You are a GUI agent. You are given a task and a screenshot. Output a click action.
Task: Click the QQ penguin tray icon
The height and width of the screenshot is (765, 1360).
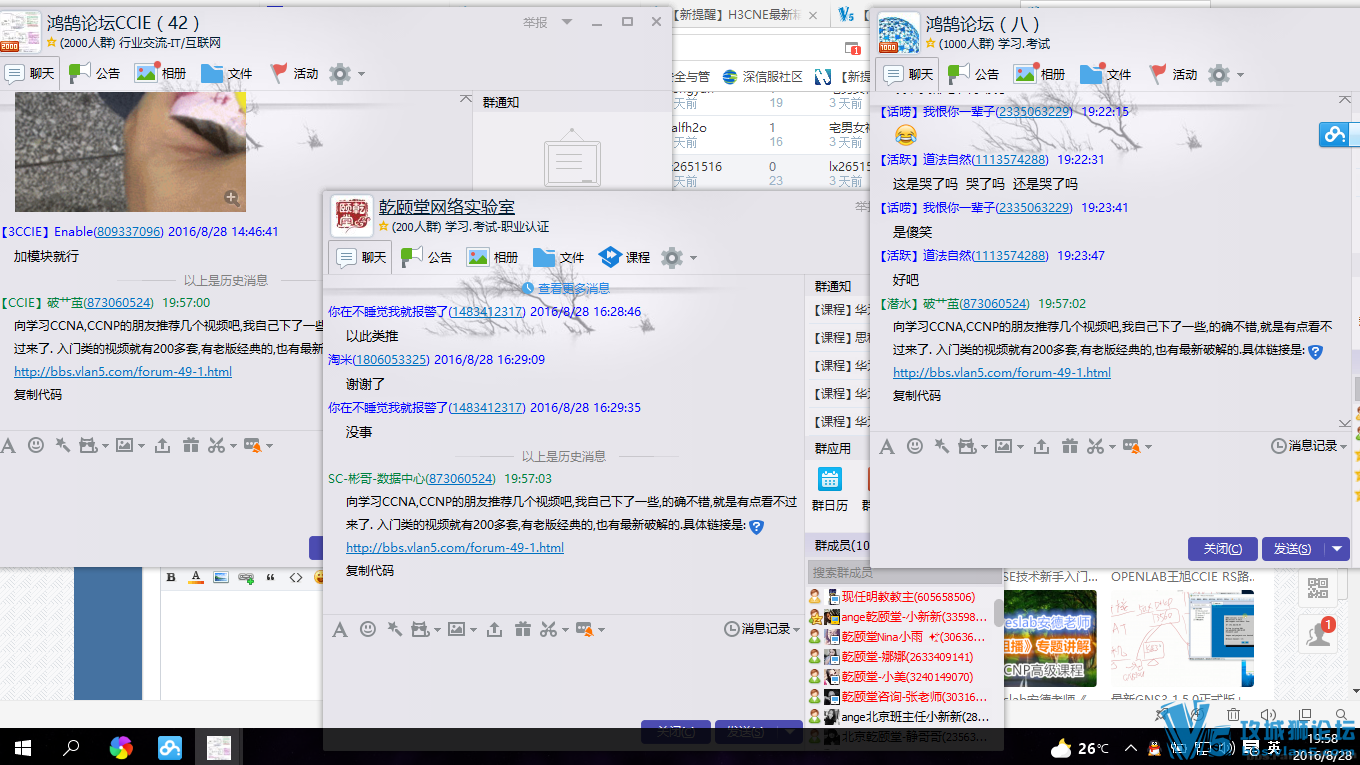tap(1153, 748)
